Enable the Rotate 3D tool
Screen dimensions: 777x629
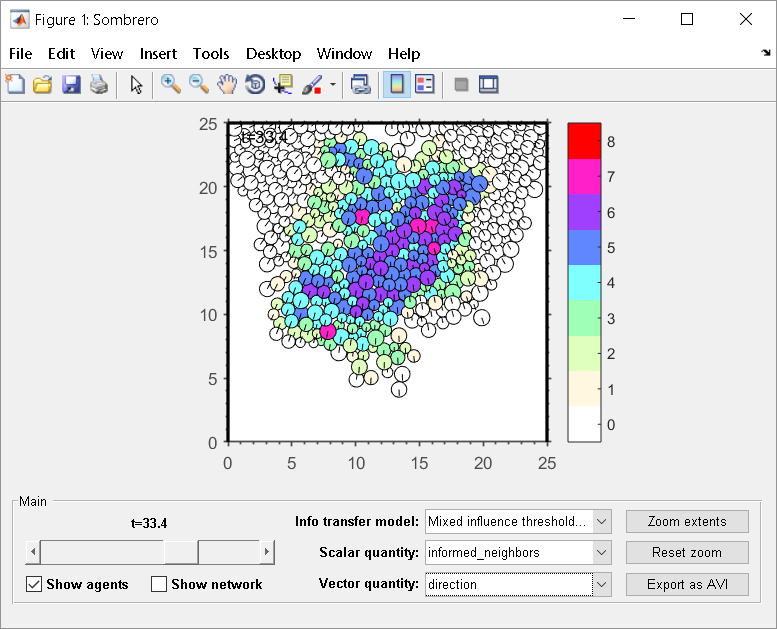[x=255, y=84]
